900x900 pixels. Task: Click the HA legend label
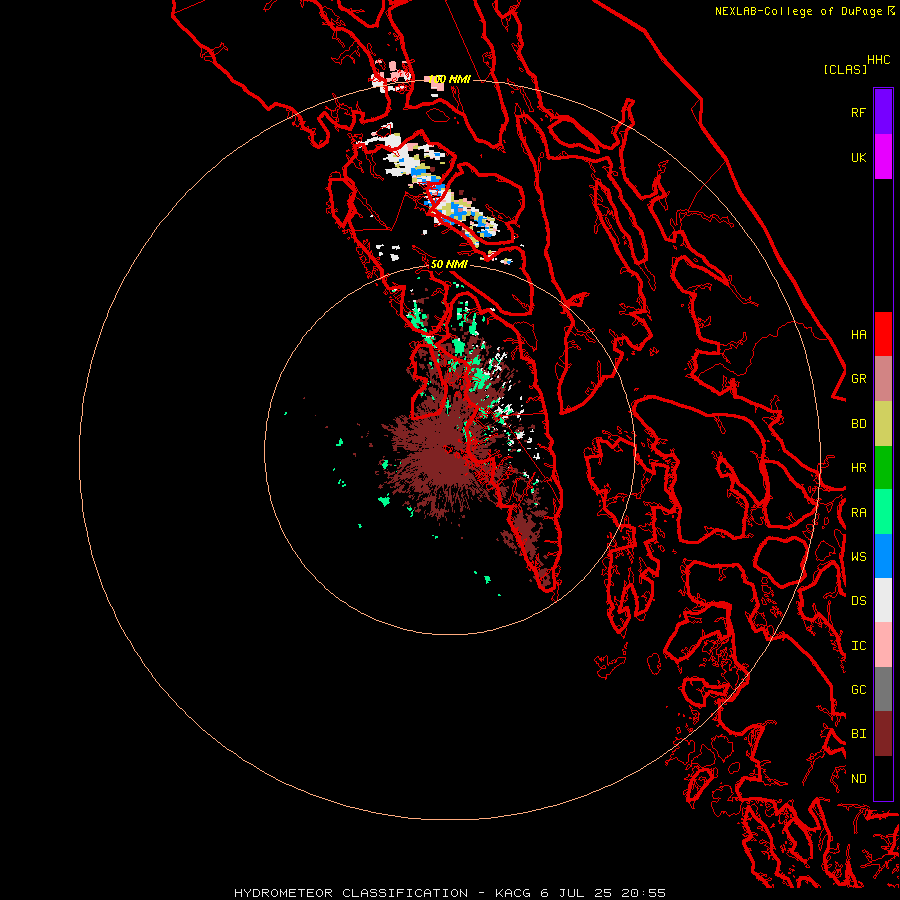pos(858,335)
